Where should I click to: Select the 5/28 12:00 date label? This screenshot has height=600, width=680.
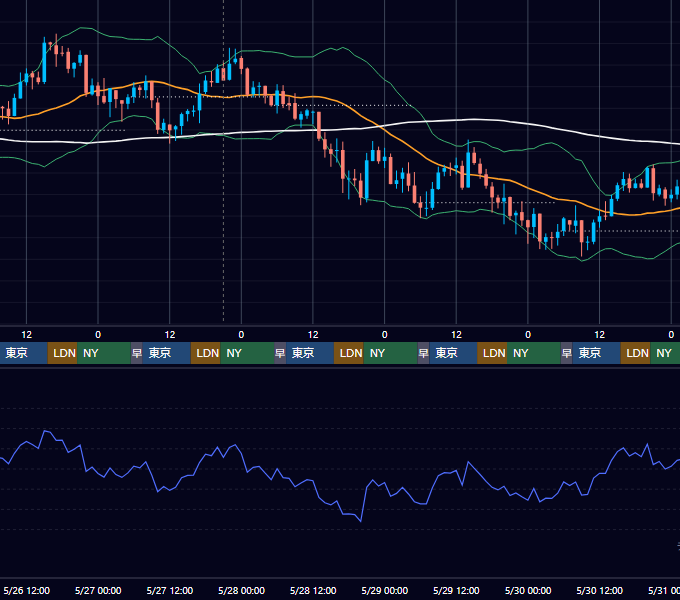[313, 590]
